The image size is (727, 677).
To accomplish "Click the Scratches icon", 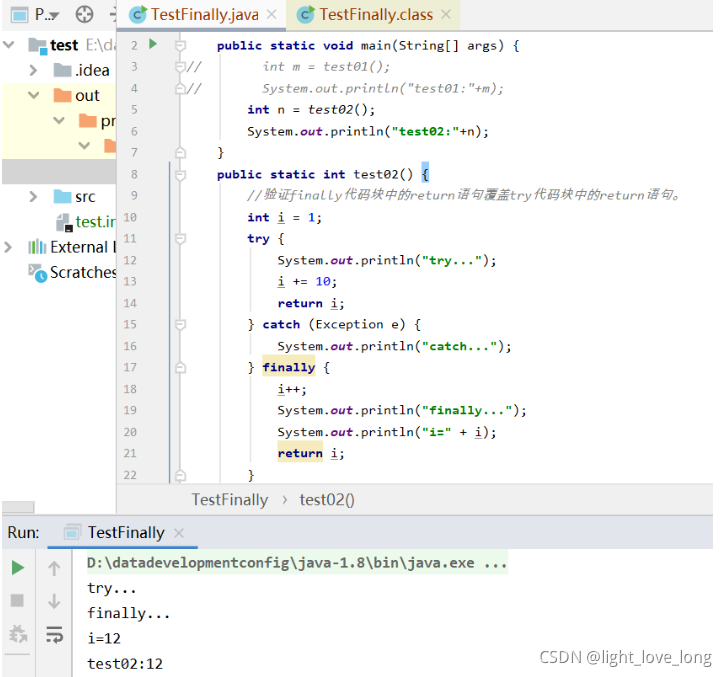I will (x=38, y=273).
